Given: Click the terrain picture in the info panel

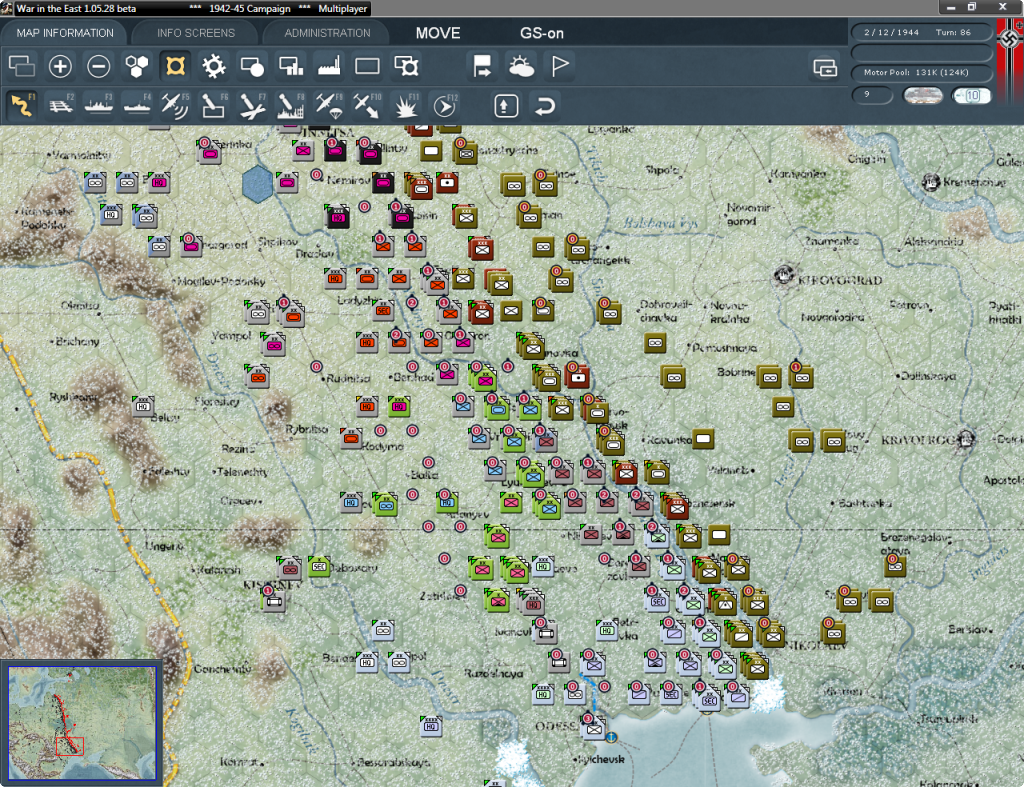Looking at the screenshot, I should click(x=923, y=95).
